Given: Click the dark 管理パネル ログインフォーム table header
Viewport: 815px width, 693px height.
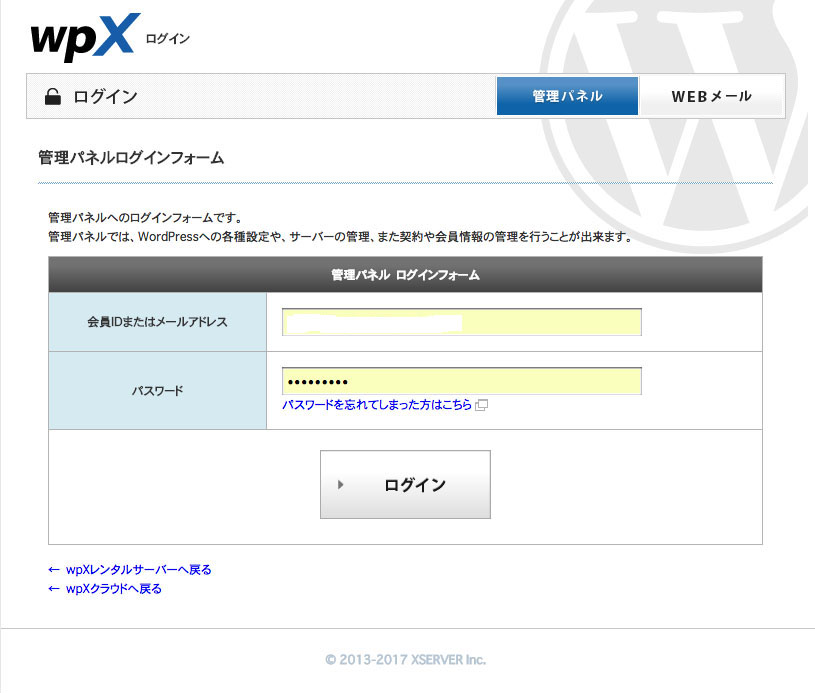Looking at the screenshot, I should click(405, 274).
